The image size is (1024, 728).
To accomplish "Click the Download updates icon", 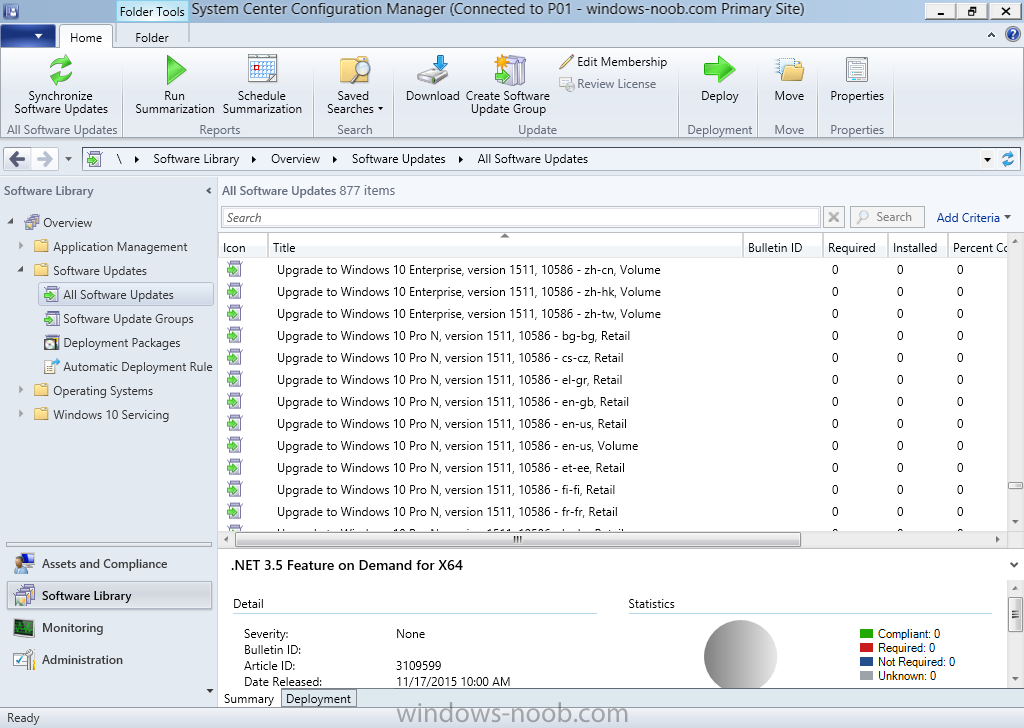I will [x=433, y=70].
